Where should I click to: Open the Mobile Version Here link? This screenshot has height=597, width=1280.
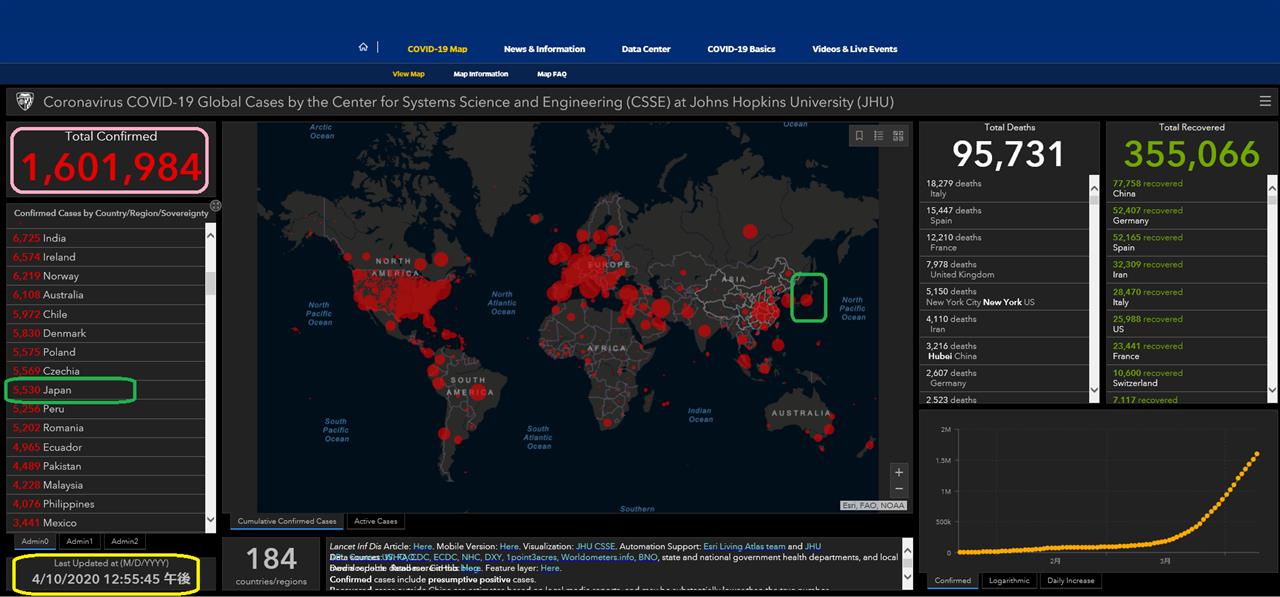point(510,547)
